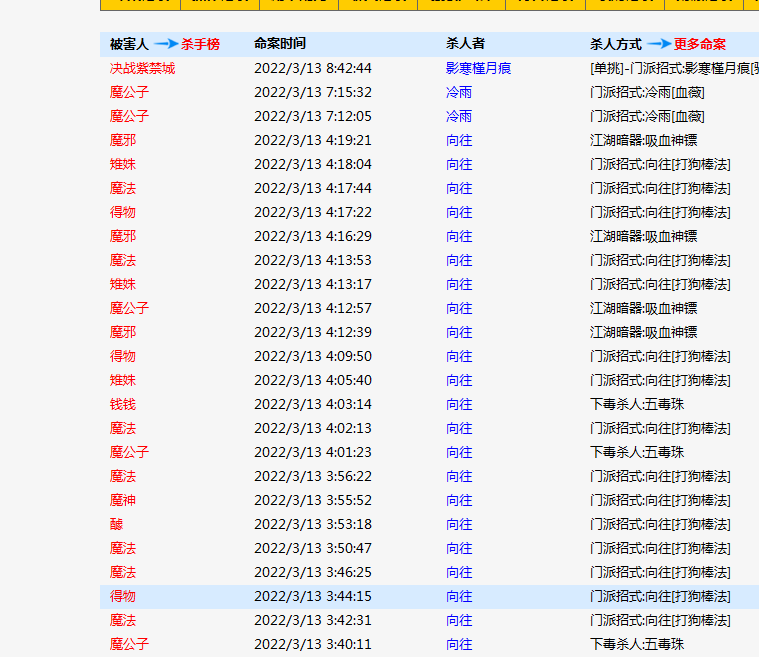Click victim name 钱钱
759x657 pixels.
(x=123, y=404)
